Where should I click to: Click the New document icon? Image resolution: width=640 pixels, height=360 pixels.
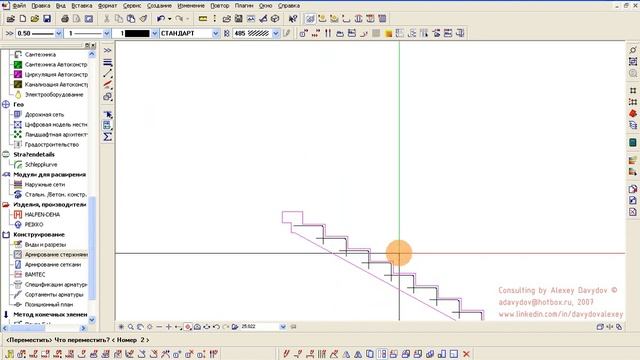pyautogui.click(x=23, y=19)
